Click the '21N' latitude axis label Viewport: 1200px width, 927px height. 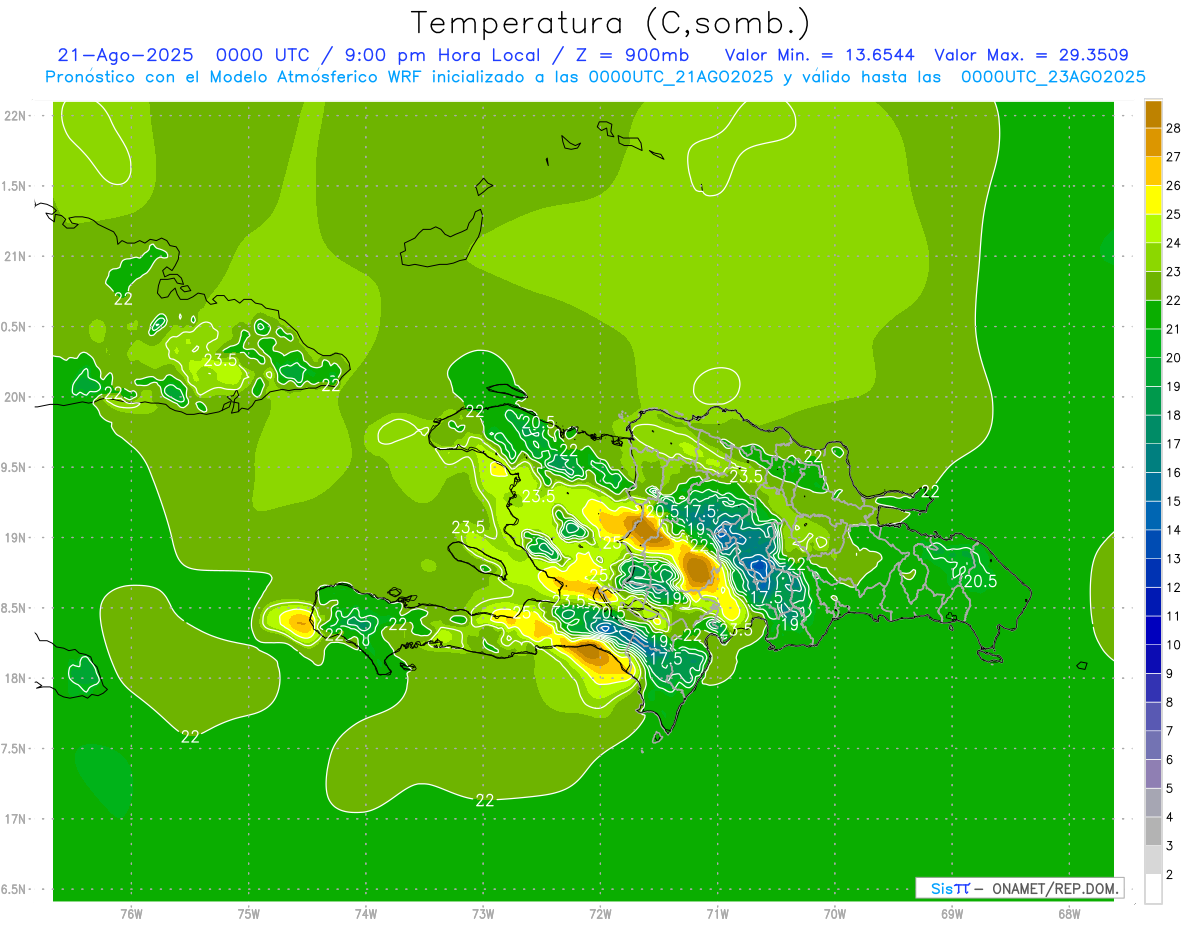point(14,256)
